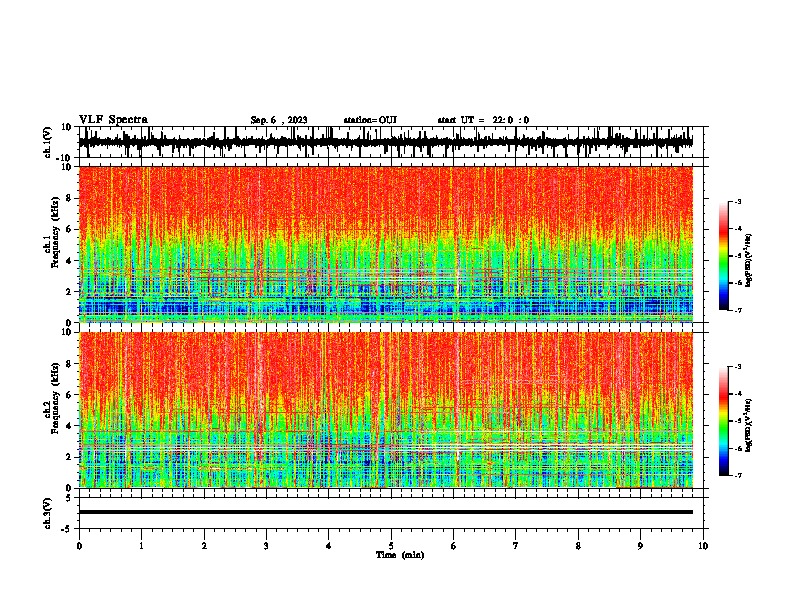Click the ch.1(V) waveform trace
792x612 pixels.
[386, 142]
